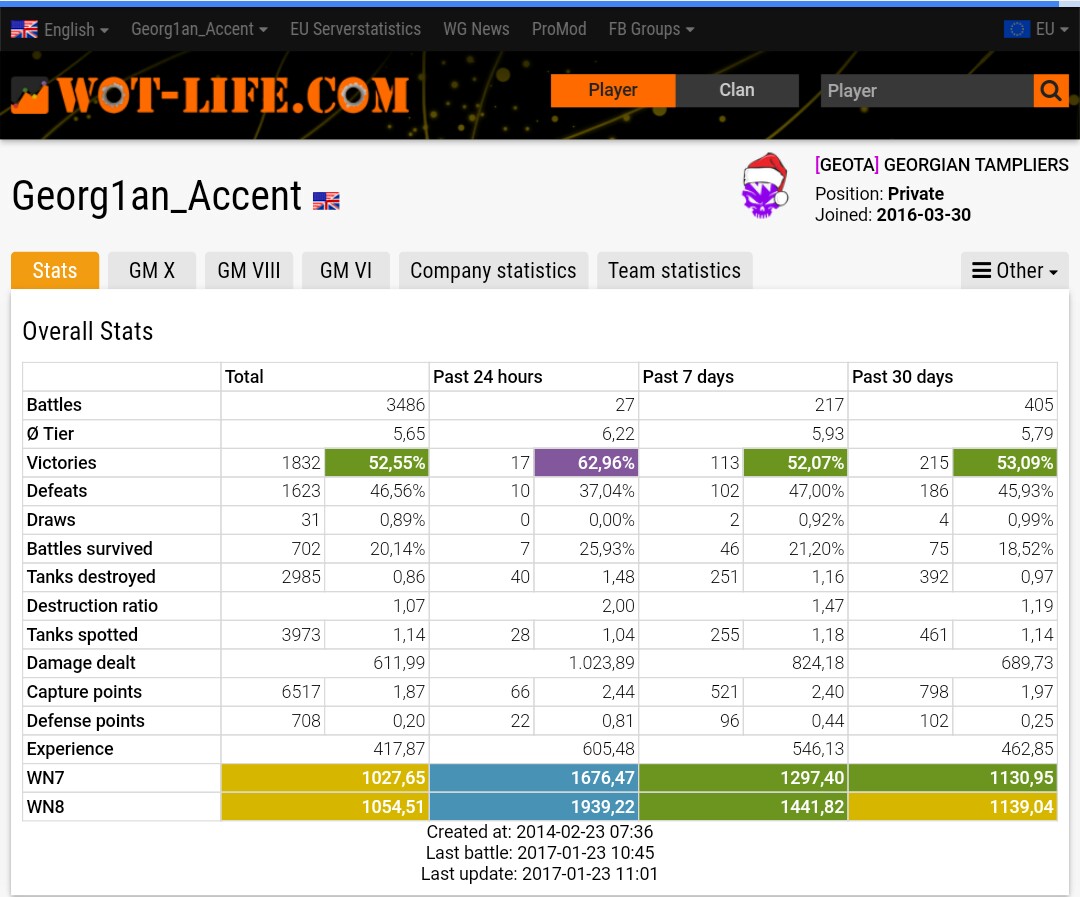
Task: Go to WG News
Action: 476,29
